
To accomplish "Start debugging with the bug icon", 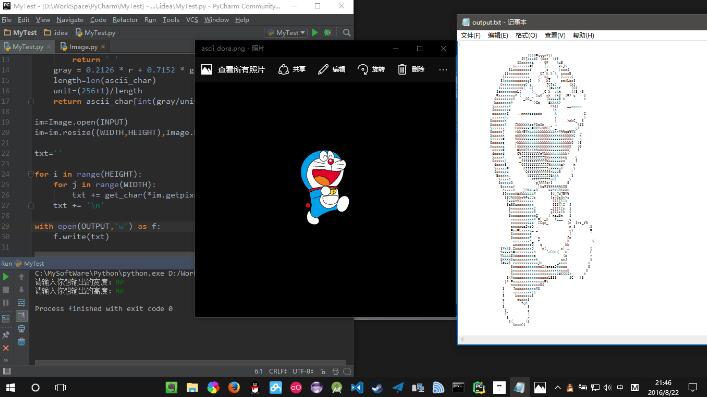I will pos(327,32).
